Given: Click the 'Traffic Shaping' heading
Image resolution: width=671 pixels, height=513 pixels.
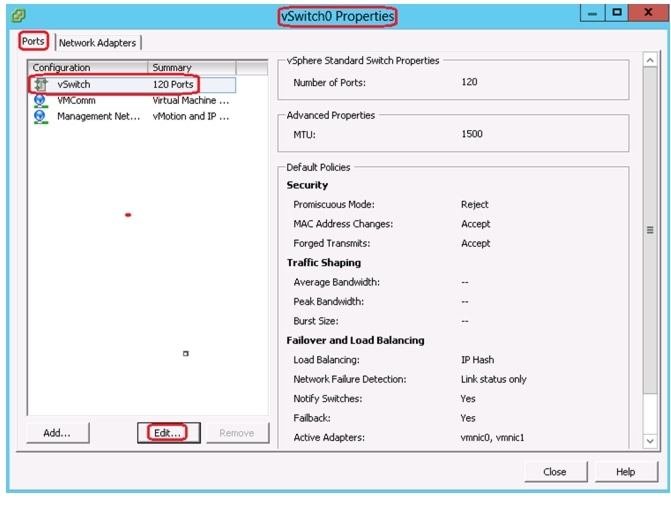Looking at the screenshot, I should 324,263.
